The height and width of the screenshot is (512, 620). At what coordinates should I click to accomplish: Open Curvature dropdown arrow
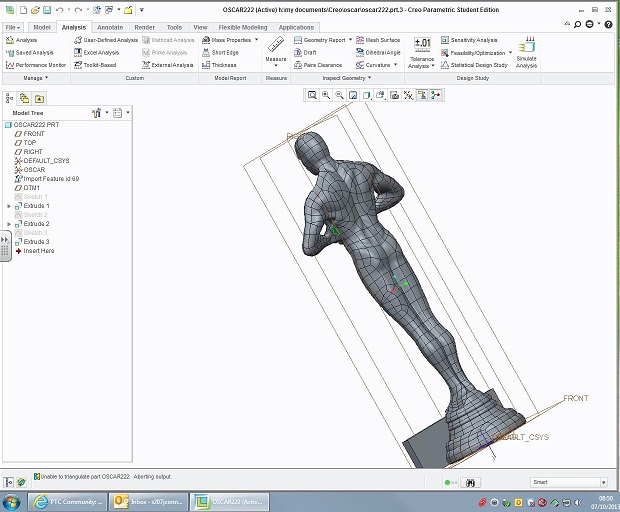[395, 65]
